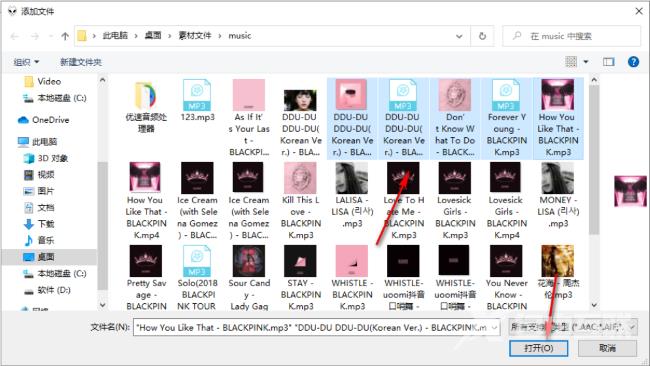Viewport: 650px width, 366px height.
Task: Open 图片 folder in the sidebar
Action: click(x=39, y=191)
